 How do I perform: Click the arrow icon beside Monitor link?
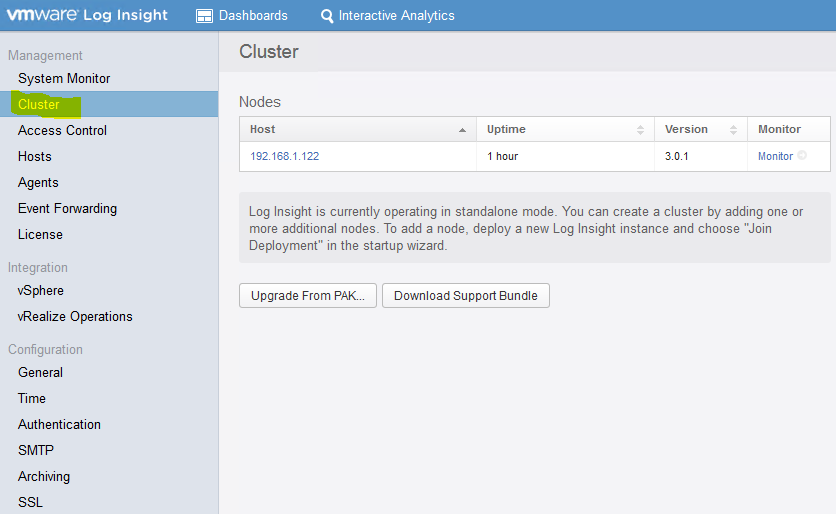click(802, 156)
